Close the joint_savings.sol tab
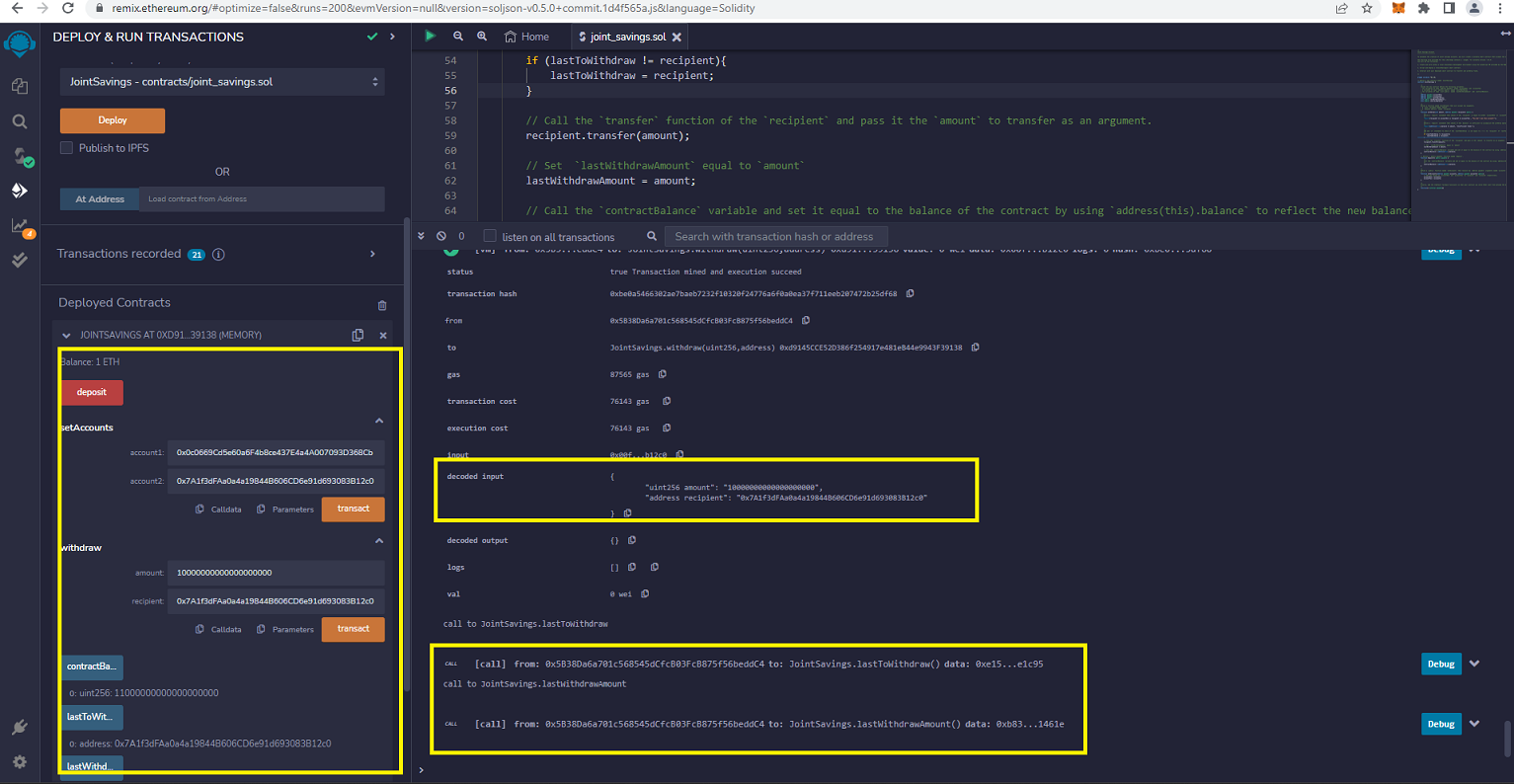 pos(677,37)
